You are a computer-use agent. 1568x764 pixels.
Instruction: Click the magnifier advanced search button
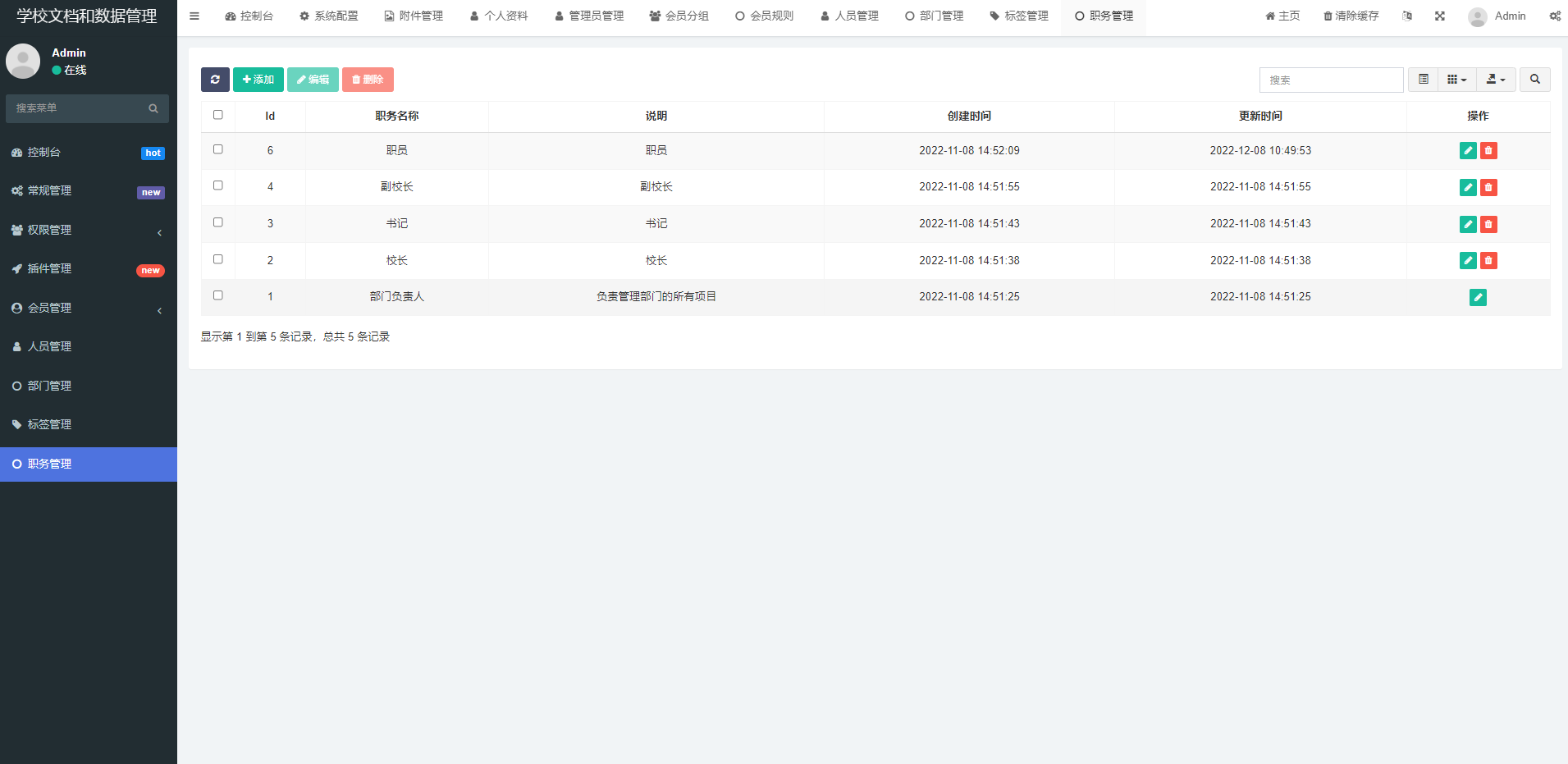[x=1534, y=80]
